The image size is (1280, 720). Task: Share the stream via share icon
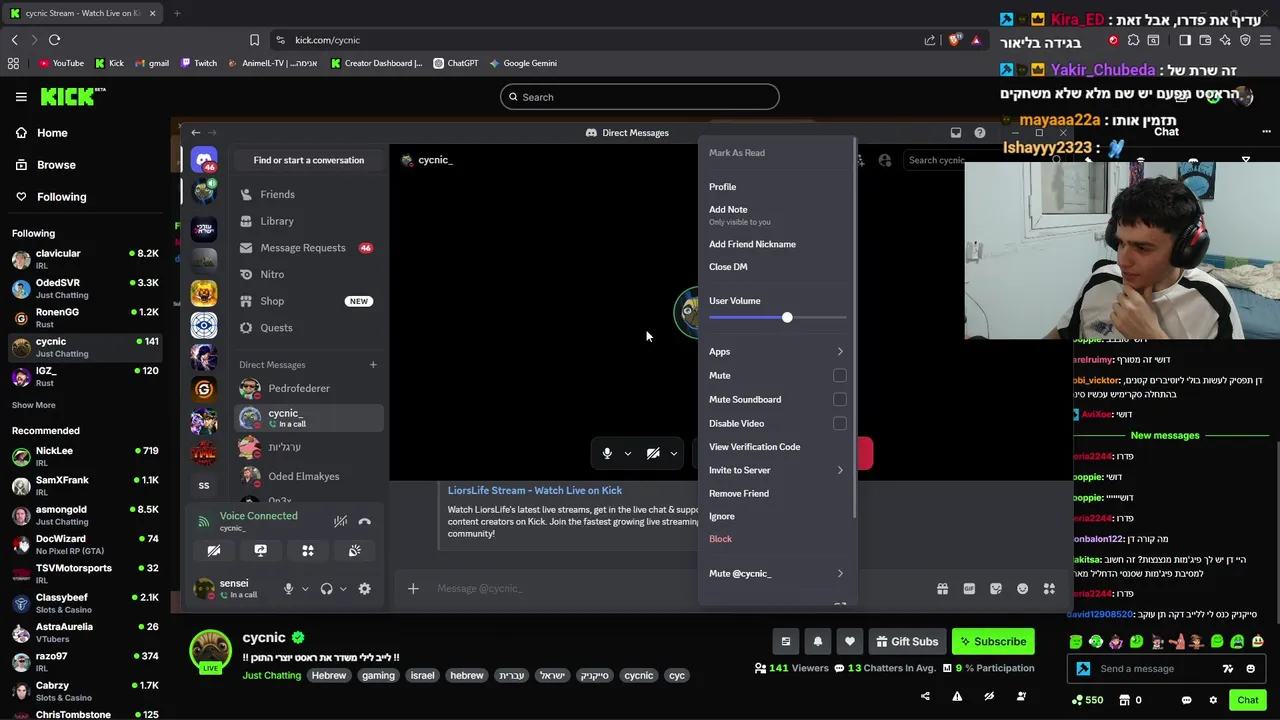925,696
